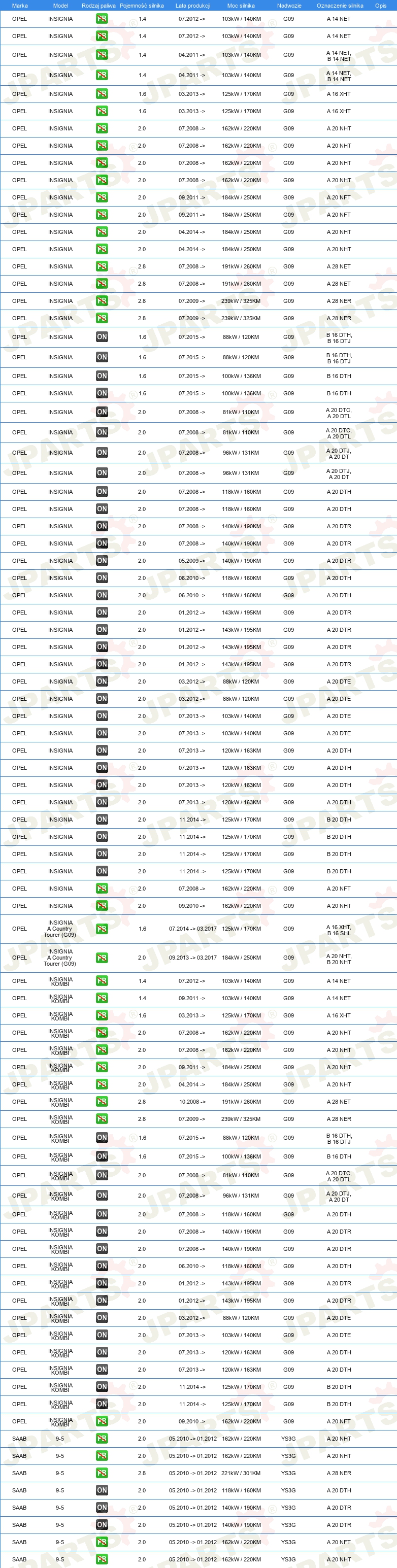Select the 10.2008 -> production date cell

[192, 1102]
